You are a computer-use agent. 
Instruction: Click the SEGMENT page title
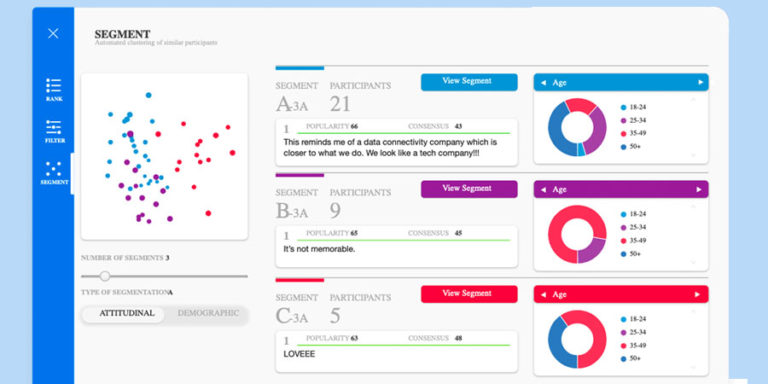point(122,34)
